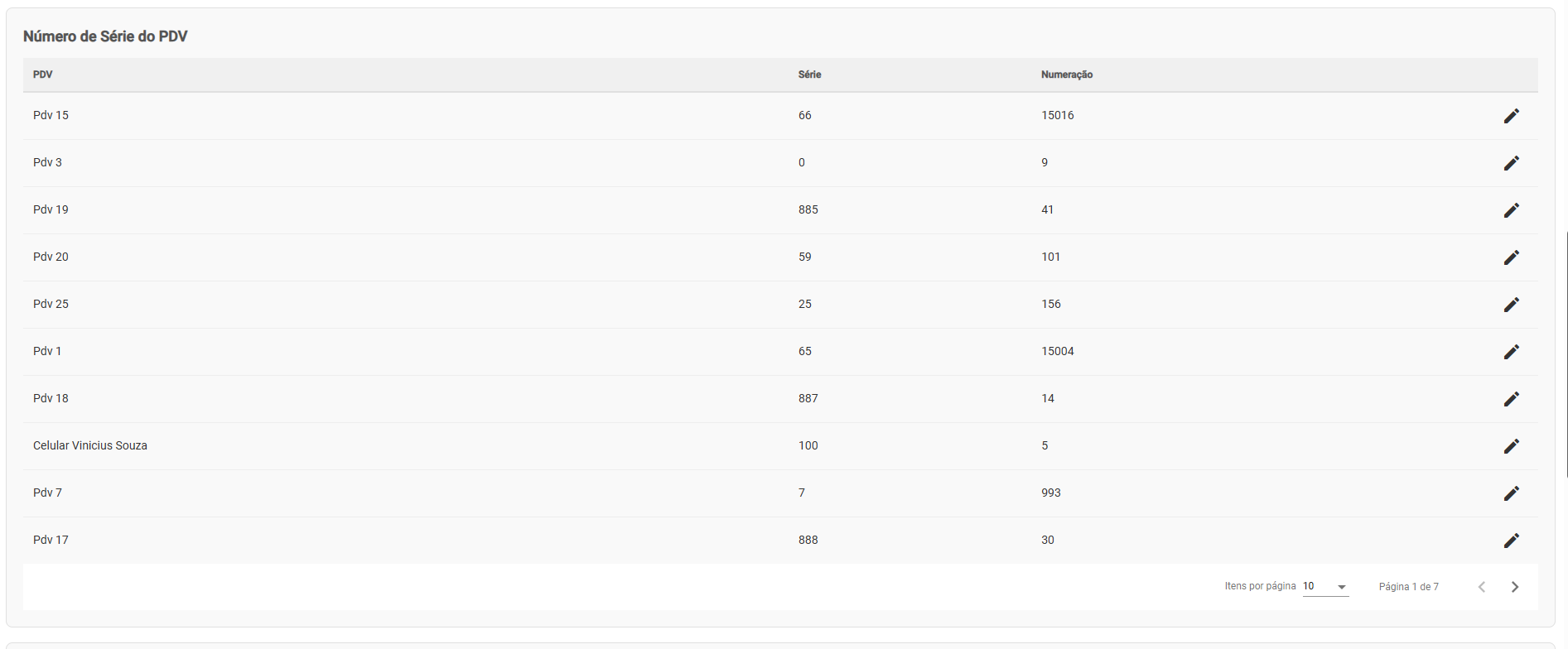This screenshot has height=649, width=1568.
Task: Open edit for Pdv 7
Action: 1512,493
